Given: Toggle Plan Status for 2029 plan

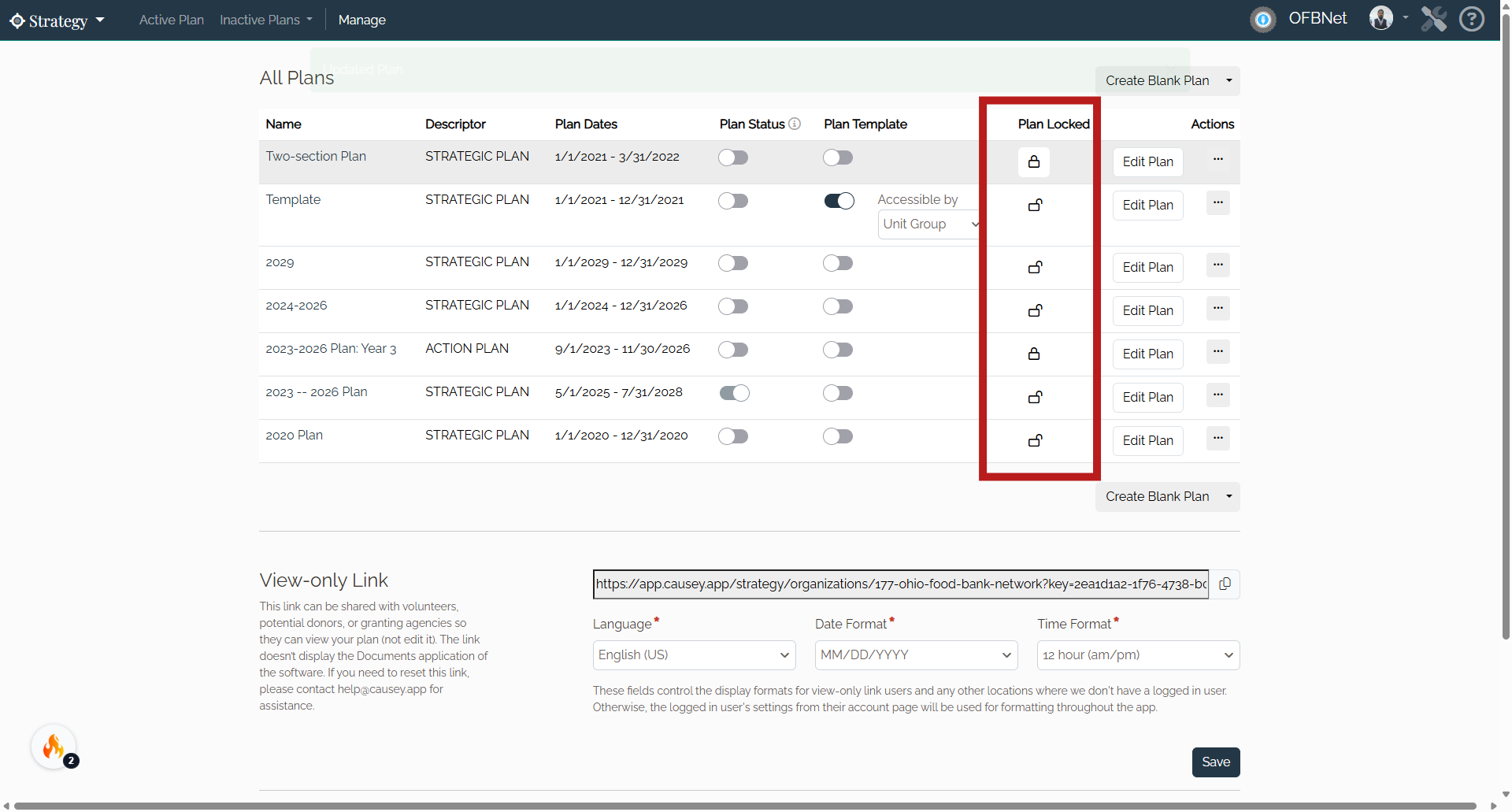Looking at the screenshot, I should [x=733, y=264].
